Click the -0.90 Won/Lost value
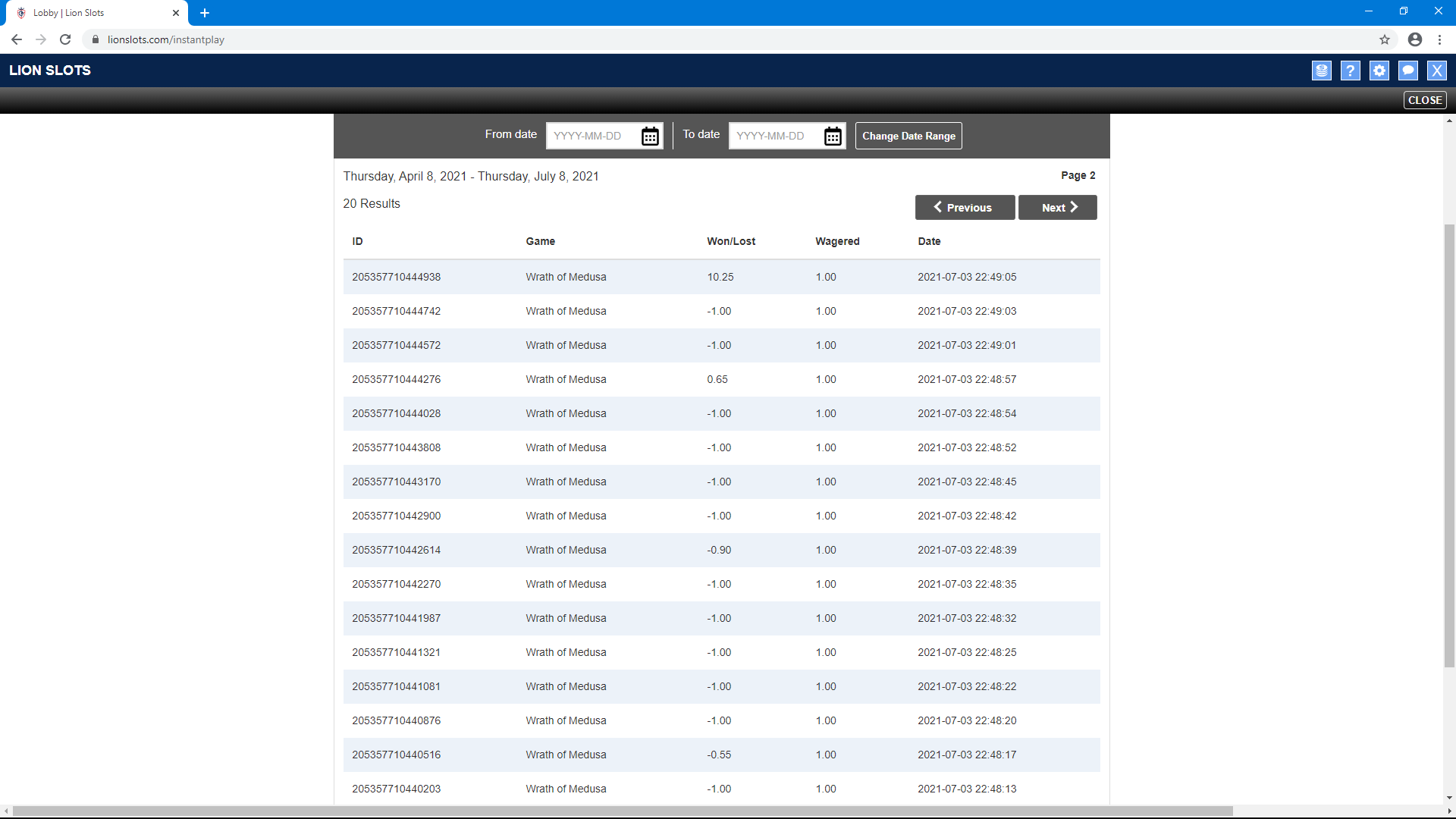Image resolution: width=1456 pixels, height=819 pixels. (x=719, y=550)
